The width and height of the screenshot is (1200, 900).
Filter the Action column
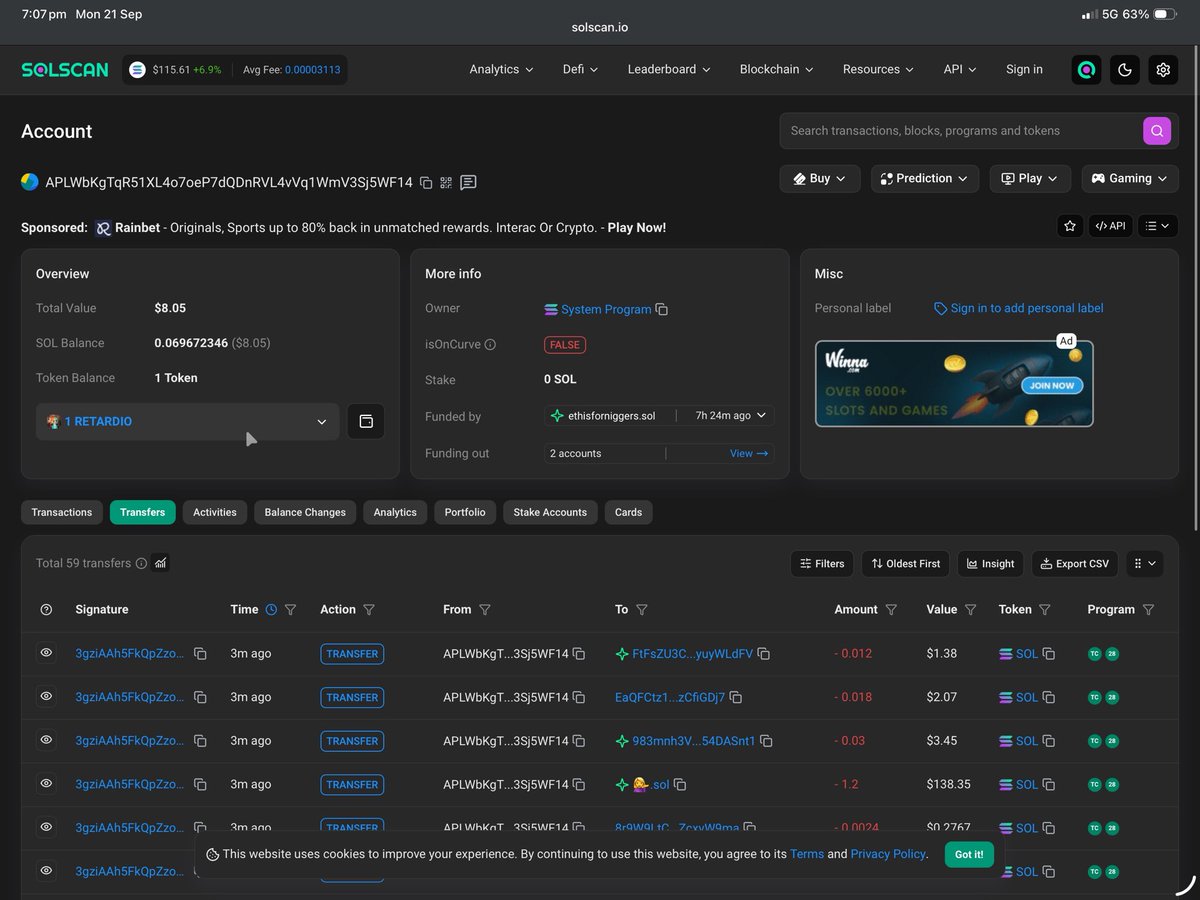point(369,610)
